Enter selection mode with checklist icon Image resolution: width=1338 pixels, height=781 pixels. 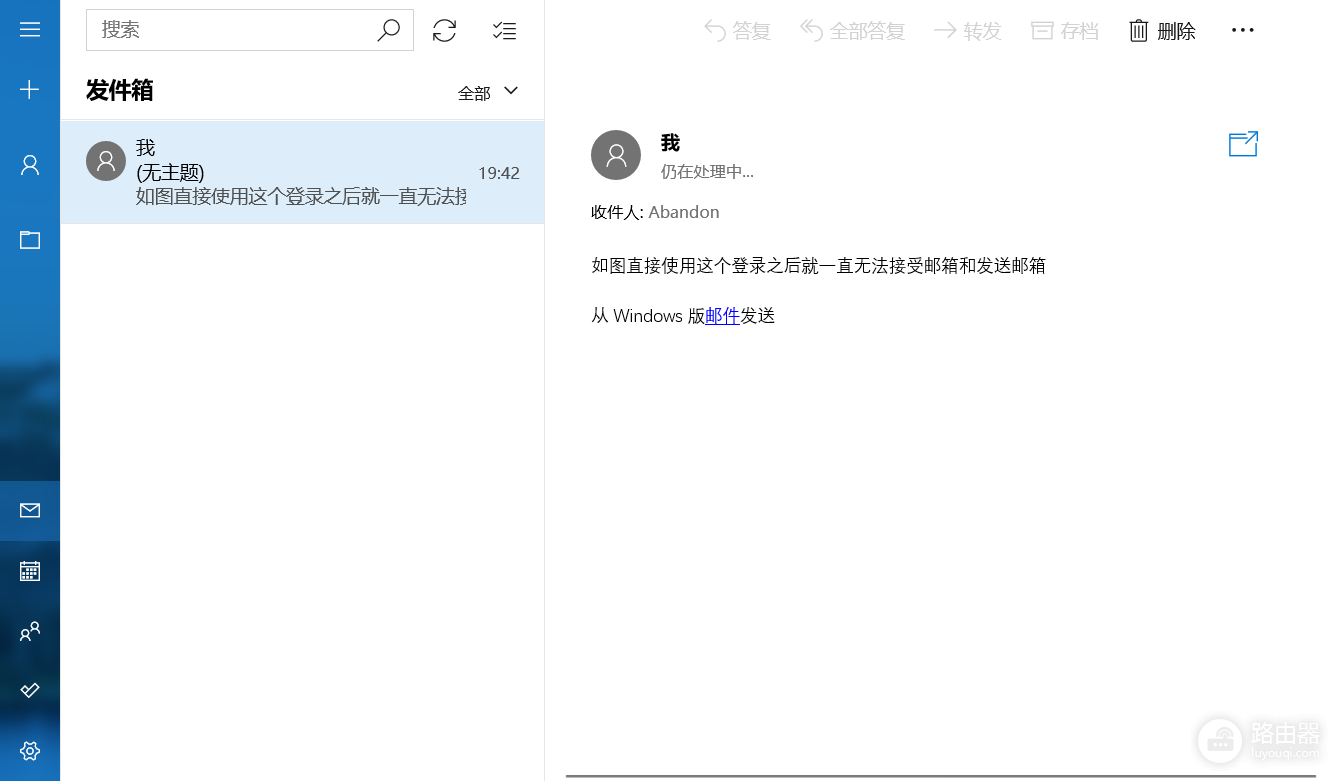[504, 31]
